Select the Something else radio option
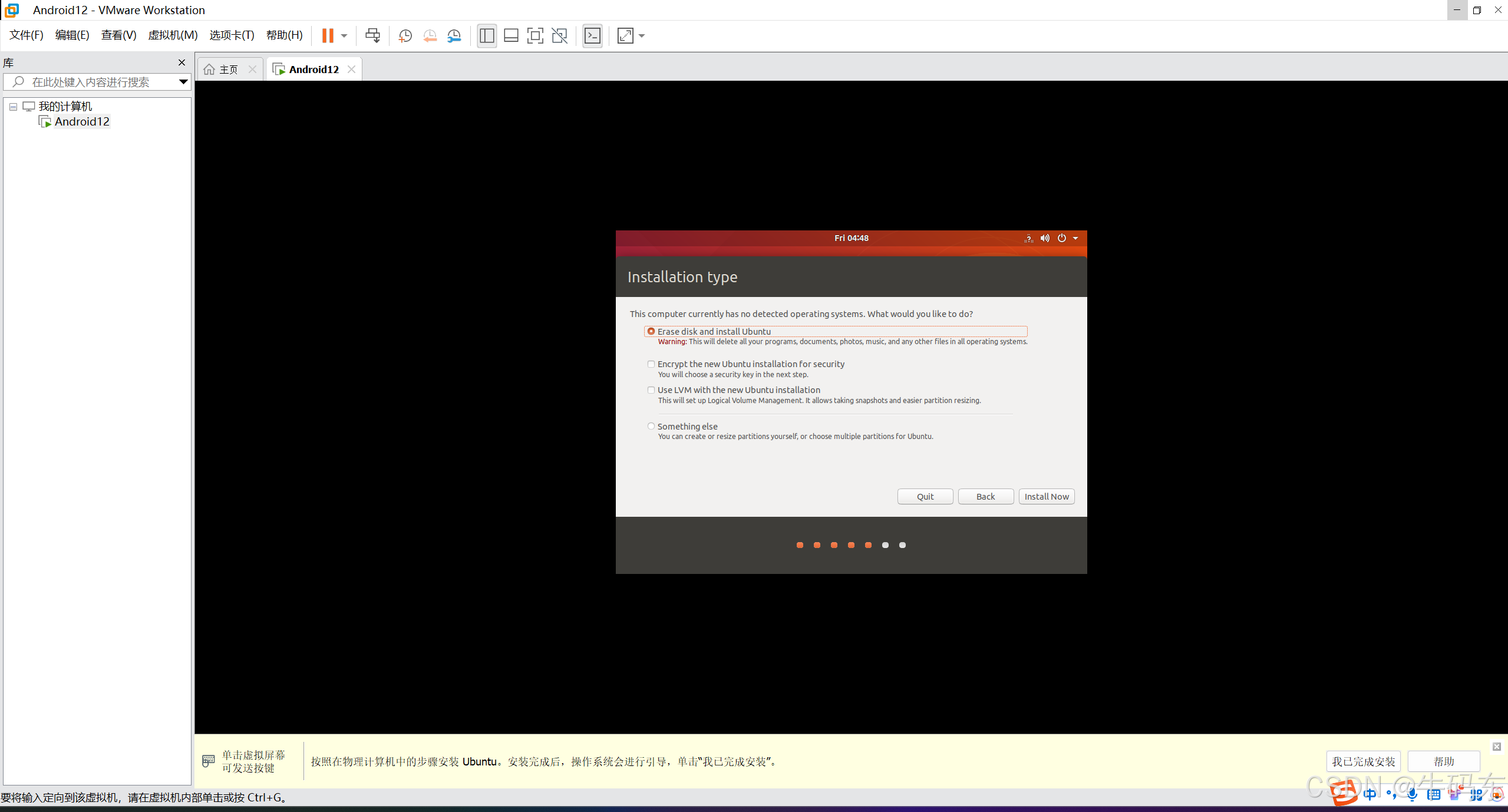Image resolution: width=1508 pixels, height=812 pixels. [651, 426]
